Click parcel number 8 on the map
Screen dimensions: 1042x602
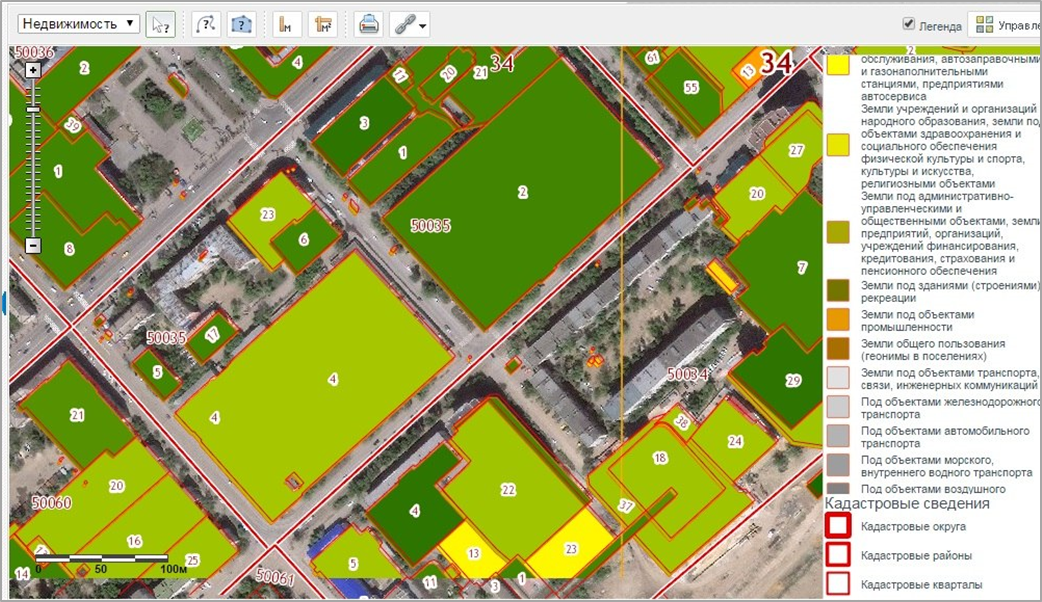click(69, 250)
